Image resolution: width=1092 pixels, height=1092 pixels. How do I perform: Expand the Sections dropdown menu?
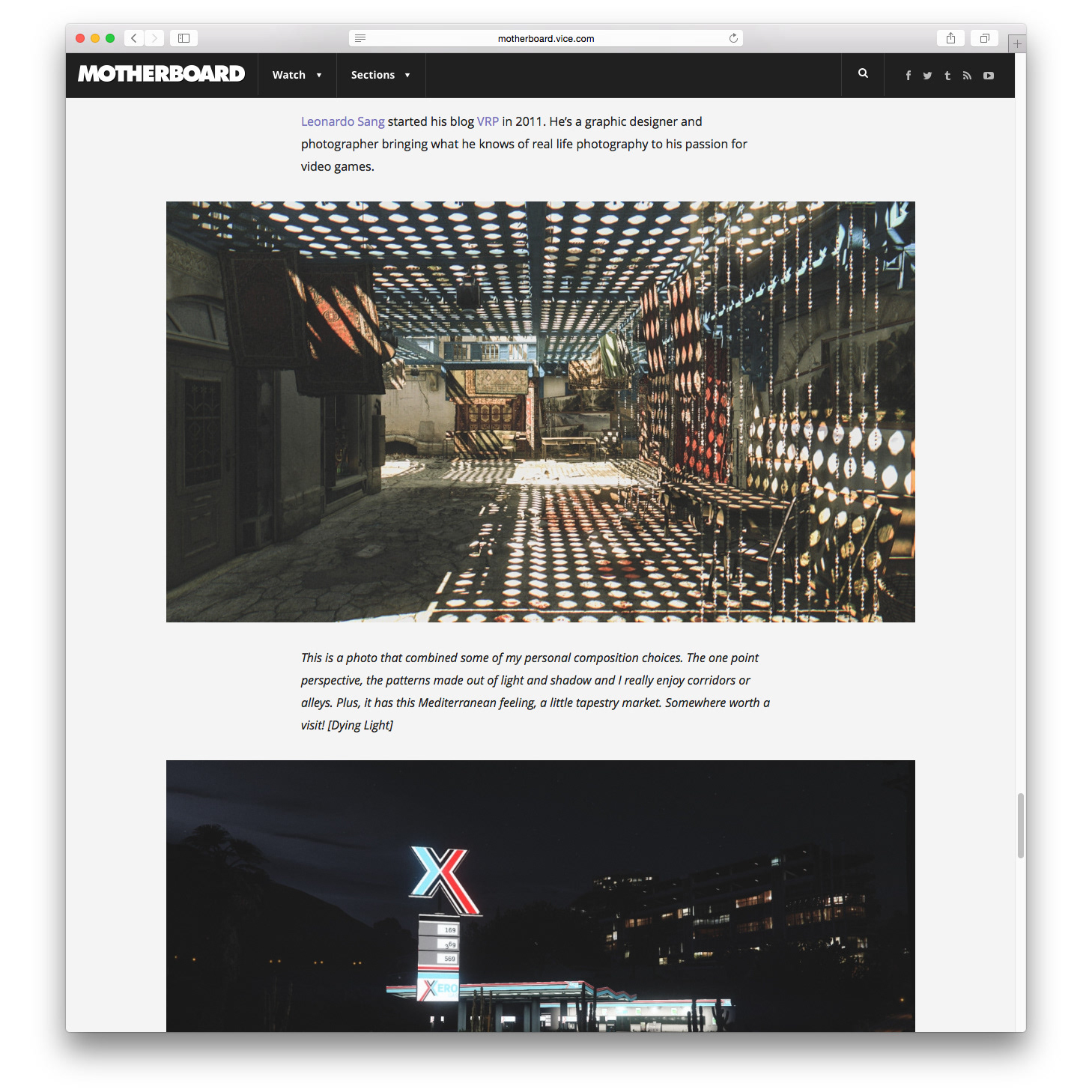pyautogui.click(x=380, y=75)
